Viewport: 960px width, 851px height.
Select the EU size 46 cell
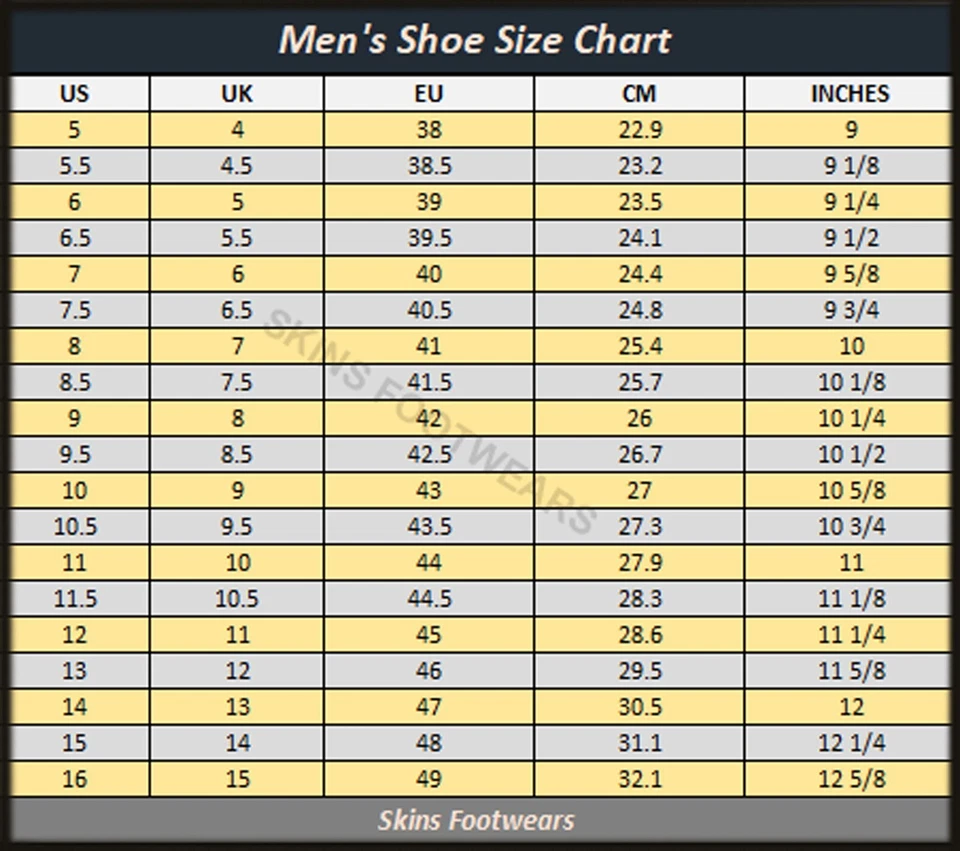pyautogui.click(x=429, y=671)
